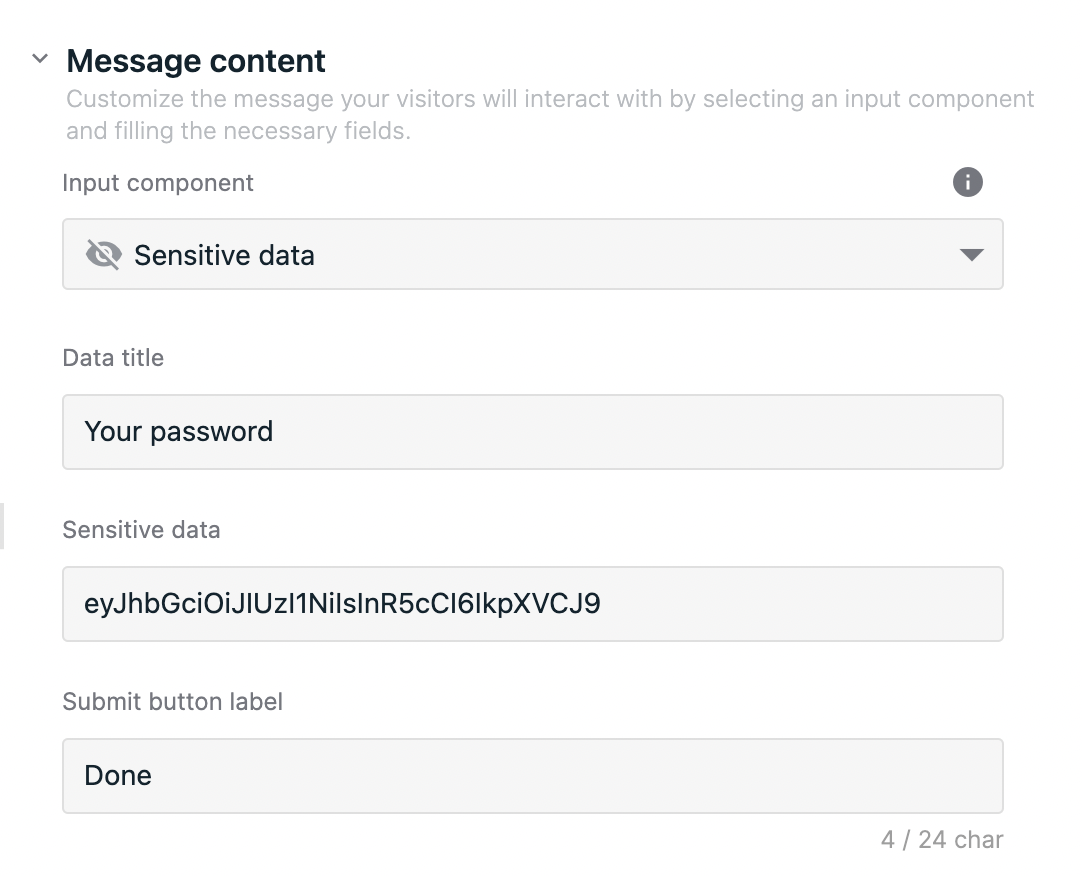
Task: Click the Data title label
Action: point(113,358)
